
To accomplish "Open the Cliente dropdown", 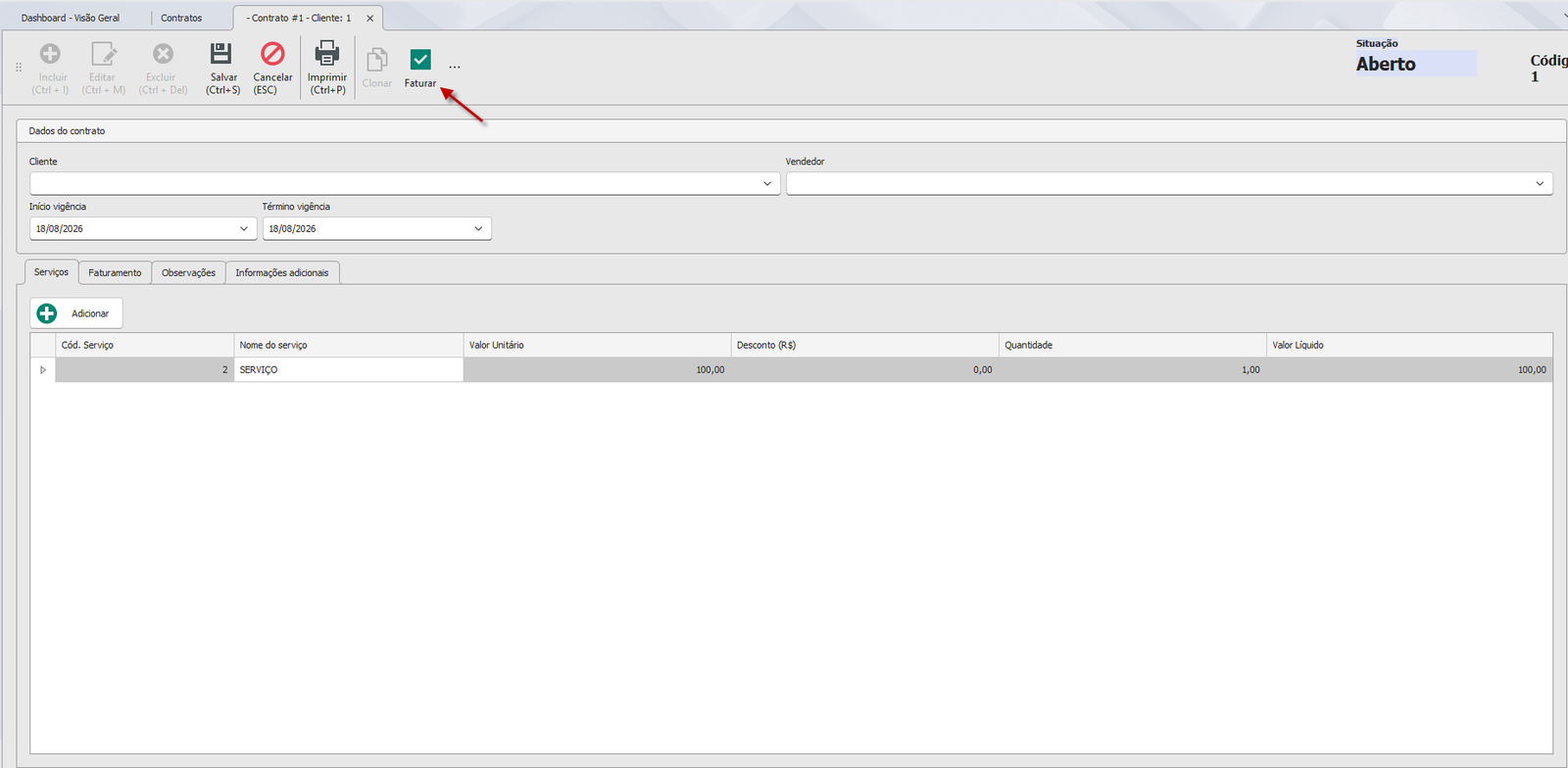I will click(x=767, y=183).
